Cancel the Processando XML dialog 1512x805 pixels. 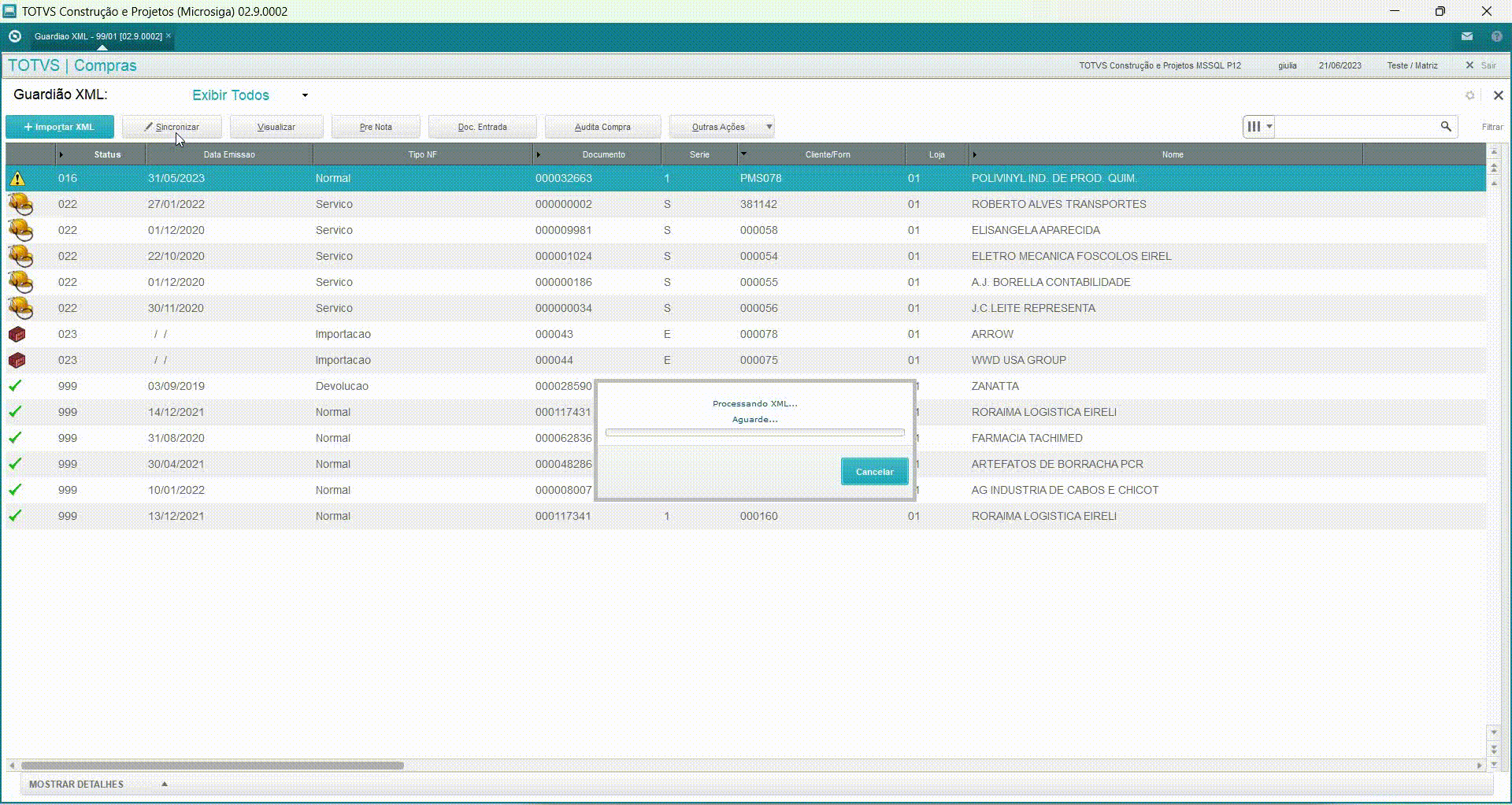click(874, 472)
